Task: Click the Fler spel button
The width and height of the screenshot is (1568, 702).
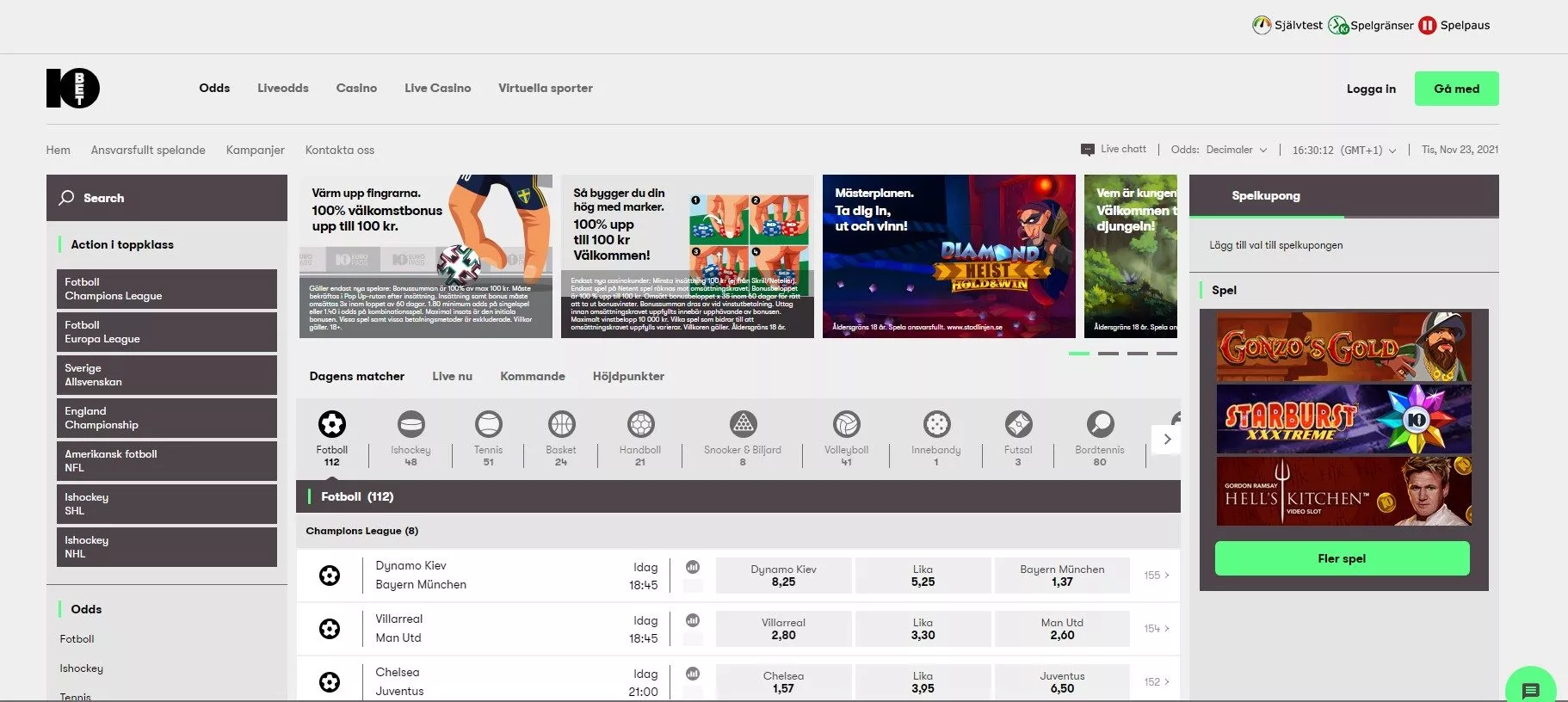Action: (x=1342, y=558)
